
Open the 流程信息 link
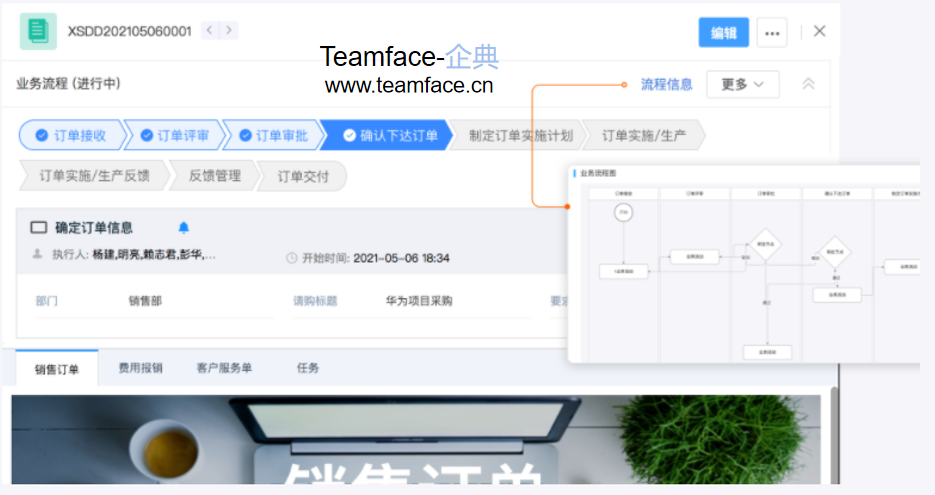(x=667, y=85)
